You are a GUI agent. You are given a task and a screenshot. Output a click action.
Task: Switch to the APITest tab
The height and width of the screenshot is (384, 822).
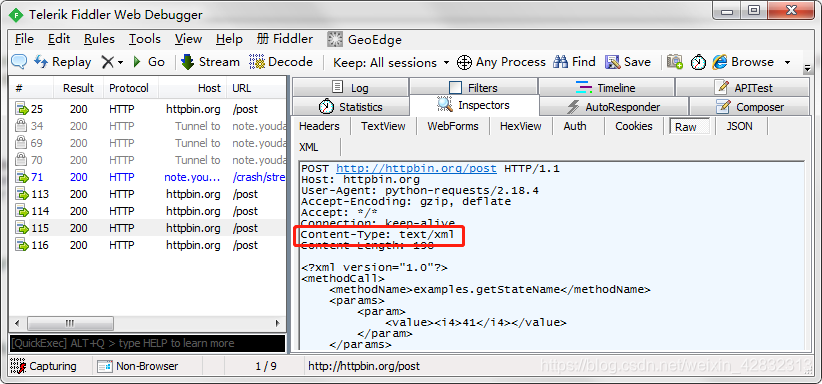pos(743,88)
